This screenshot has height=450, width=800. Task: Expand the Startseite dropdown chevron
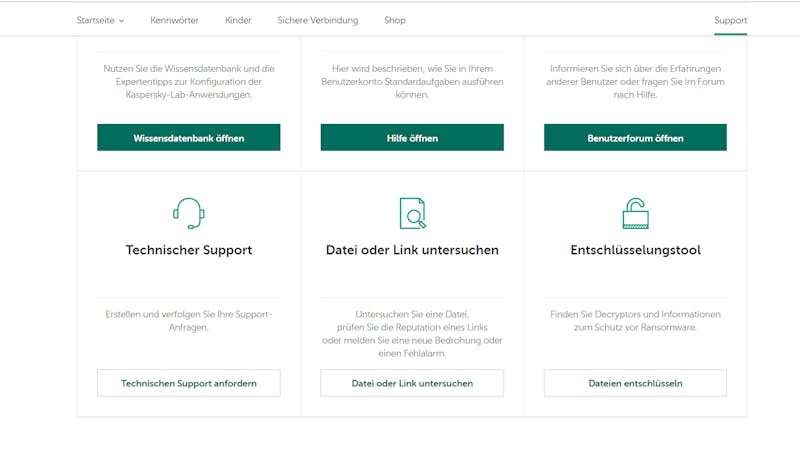[x=122, y=21]
